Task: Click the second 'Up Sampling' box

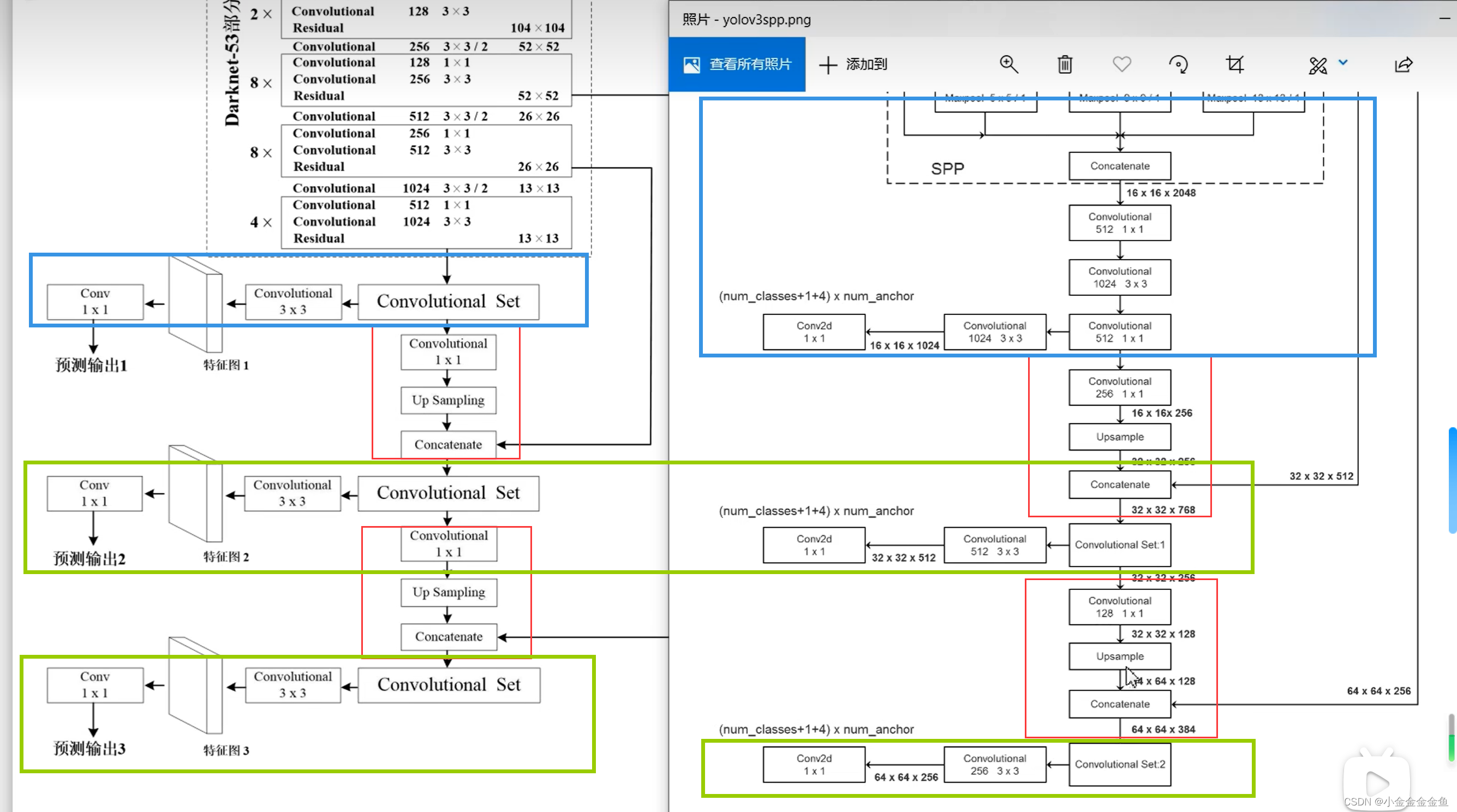Action: coord(449,593)
